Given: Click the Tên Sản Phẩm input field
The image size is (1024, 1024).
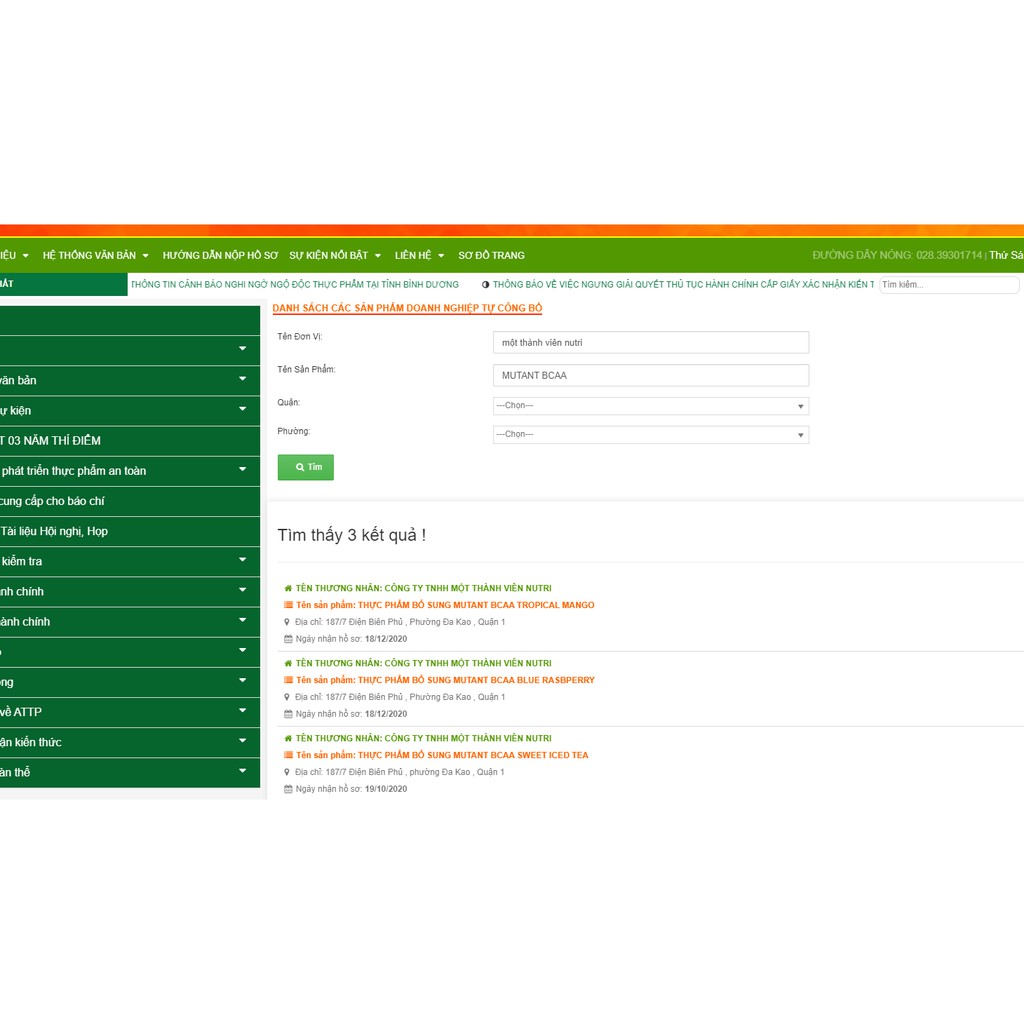Looking at the screenshot, I should coord(650,376).
